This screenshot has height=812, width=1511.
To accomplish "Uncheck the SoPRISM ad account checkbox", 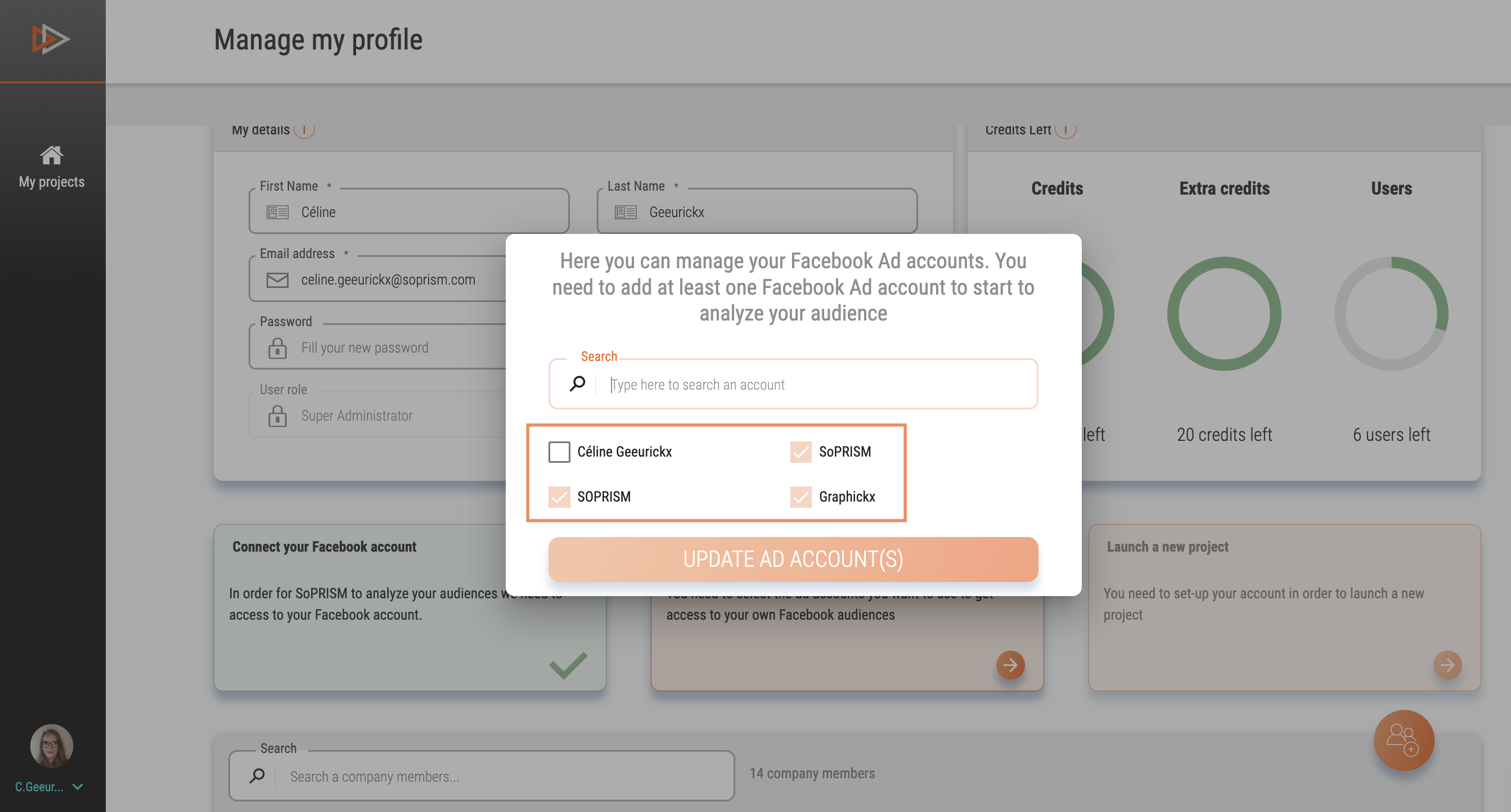I will pos(801,452).
